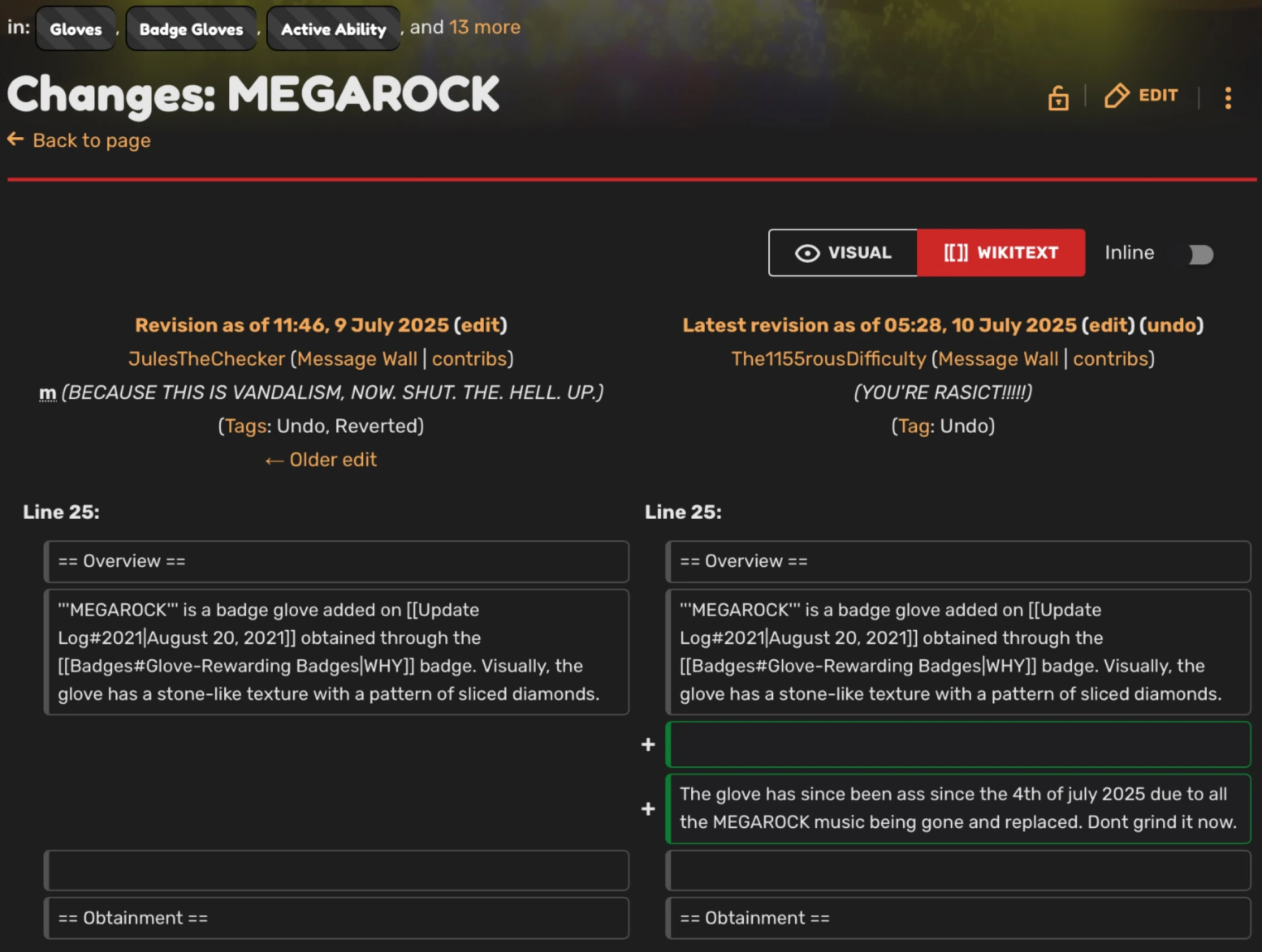1262x952 pixels.
Task: Switch to VISUAL diff mode
Action: (x=842, y=253)
